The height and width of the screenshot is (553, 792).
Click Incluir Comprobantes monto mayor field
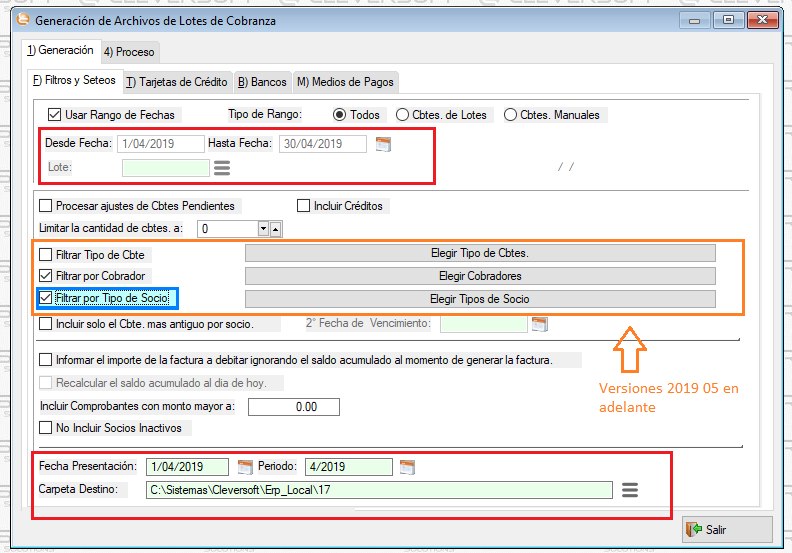coord(293,407)
